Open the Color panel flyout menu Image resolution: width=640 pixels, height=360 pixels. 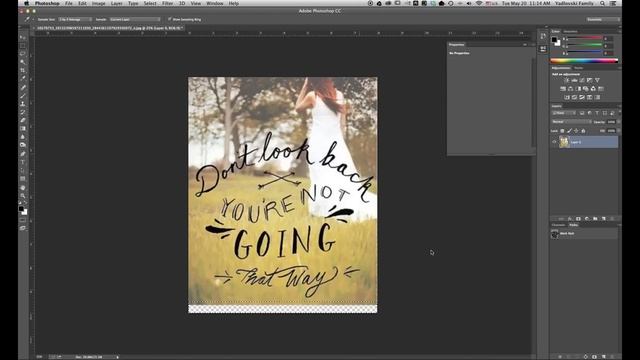tap(619, 31)
